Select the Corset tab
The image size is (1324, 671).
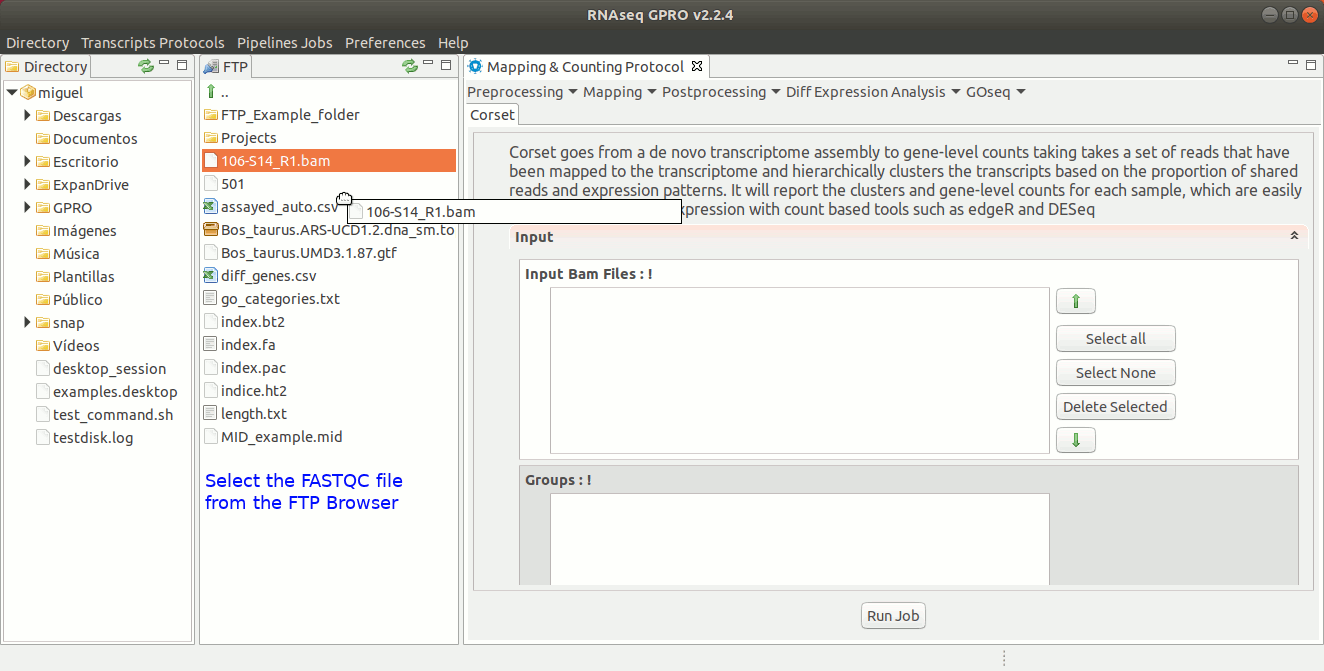(x=492, y=115)
